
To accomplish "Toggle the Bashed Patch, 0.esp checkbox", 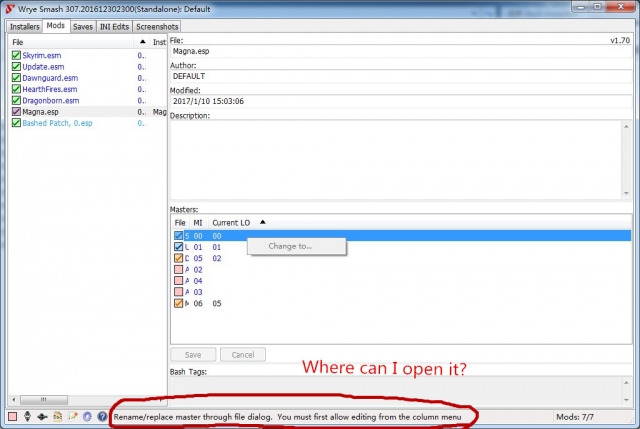I will (x=16, y=123).
